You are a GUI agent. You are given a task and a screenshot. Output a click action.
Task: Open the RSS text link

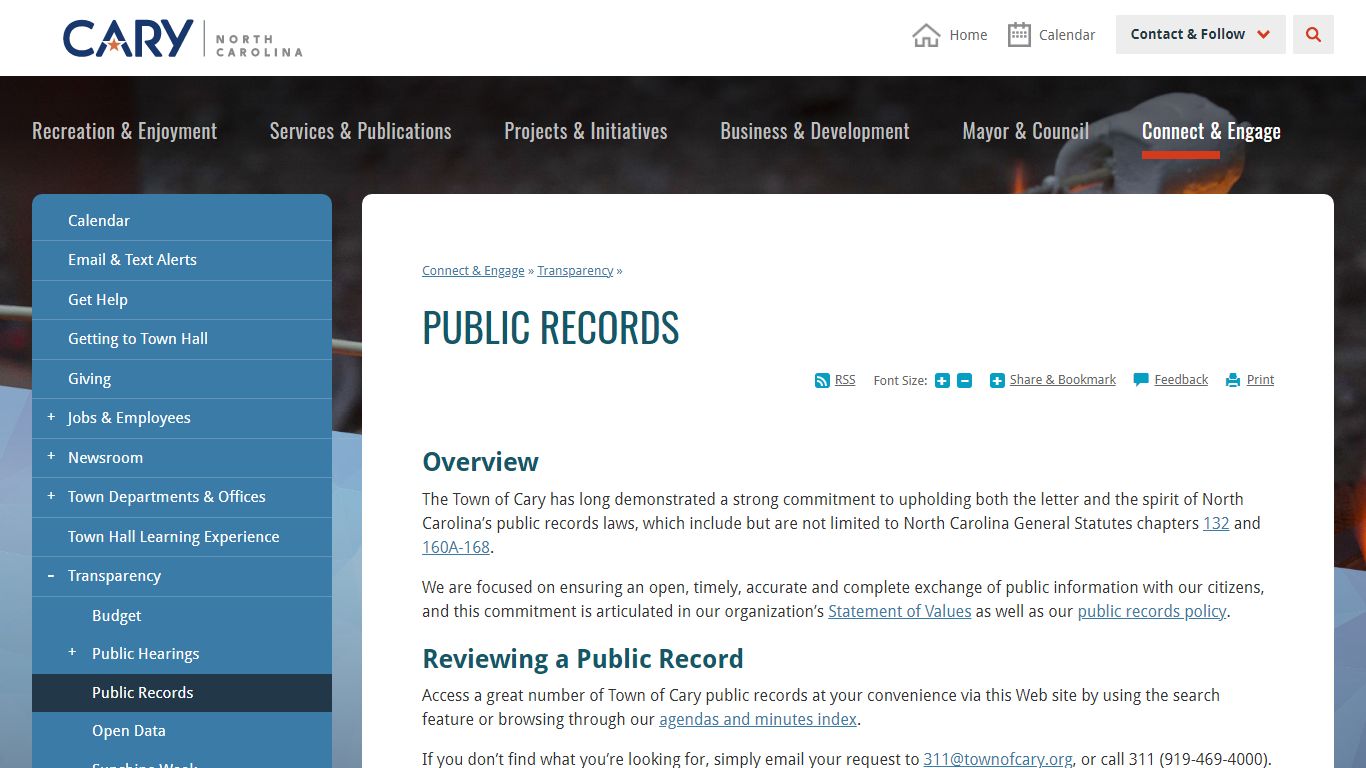click(x=845, y=380)
